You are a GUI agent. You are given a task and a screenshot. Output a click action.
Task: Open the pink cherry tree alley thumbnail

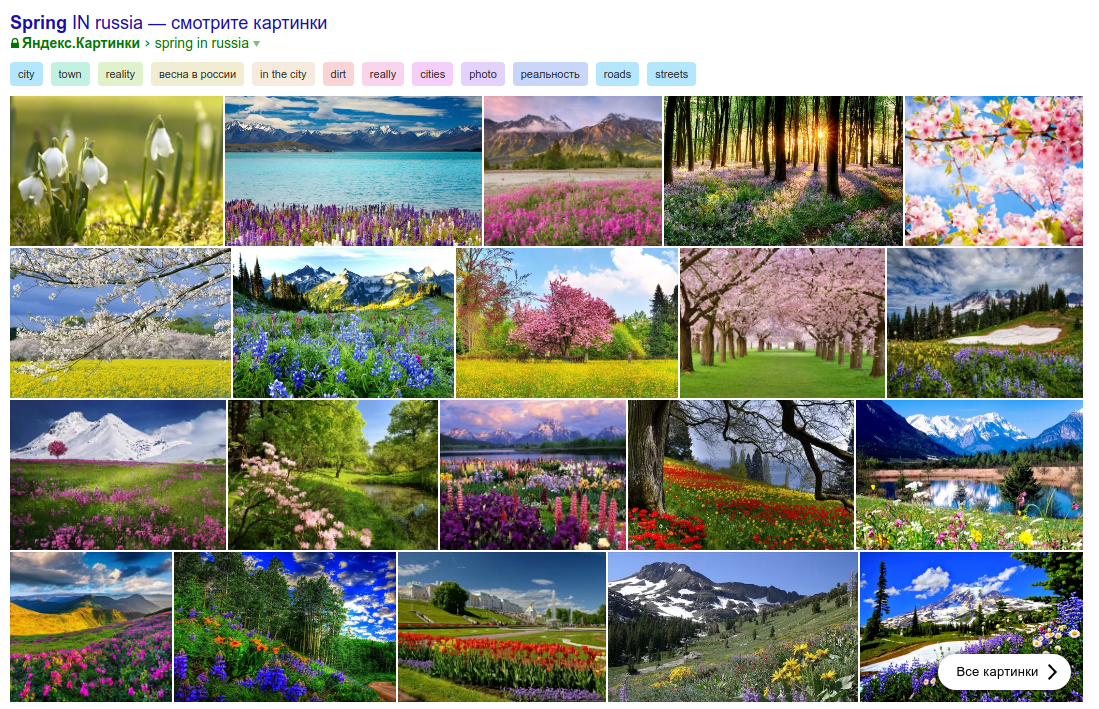click(782, 323)
